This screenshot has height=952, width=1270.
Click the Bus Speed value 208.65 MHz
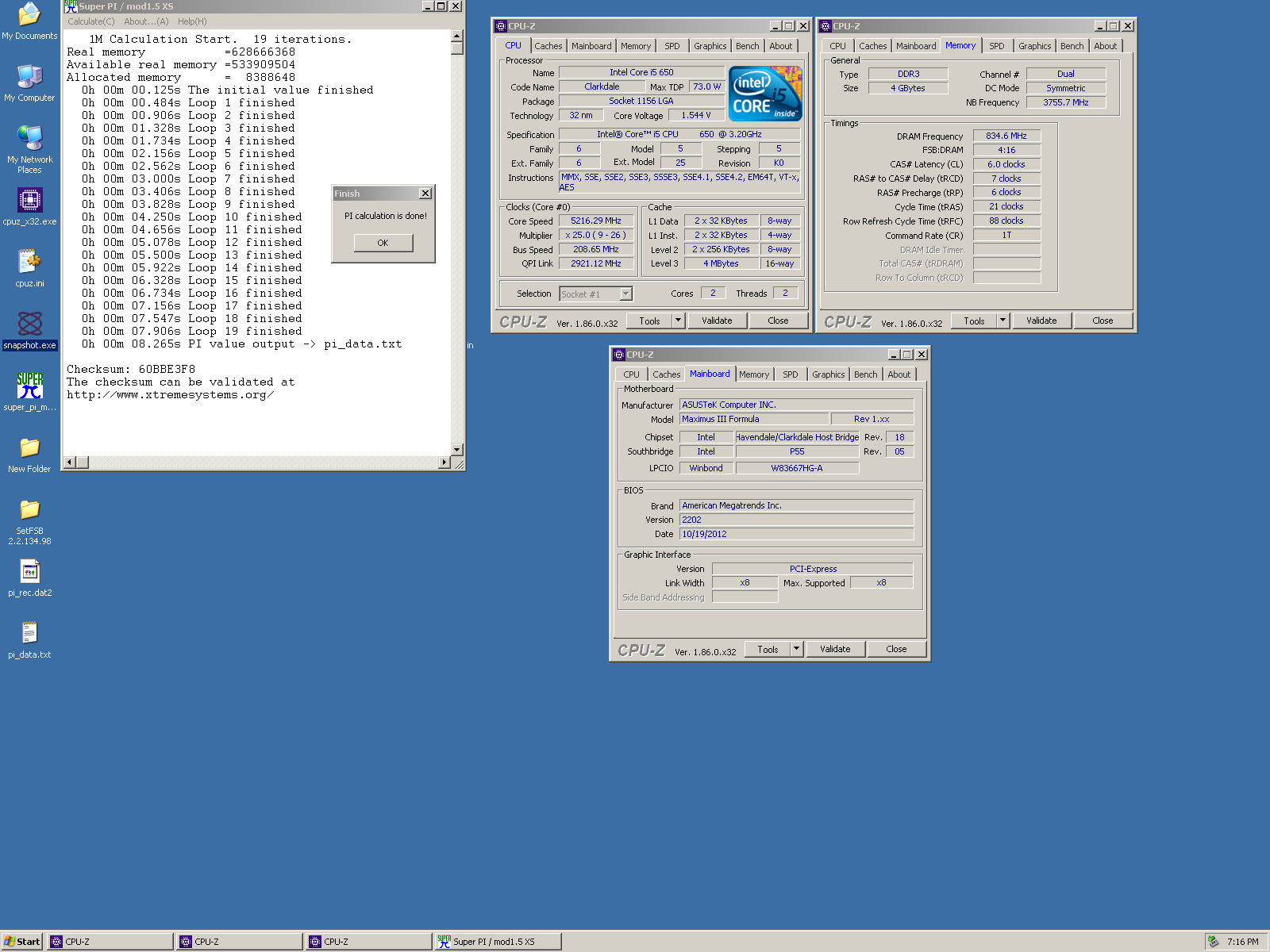[596, 249]
